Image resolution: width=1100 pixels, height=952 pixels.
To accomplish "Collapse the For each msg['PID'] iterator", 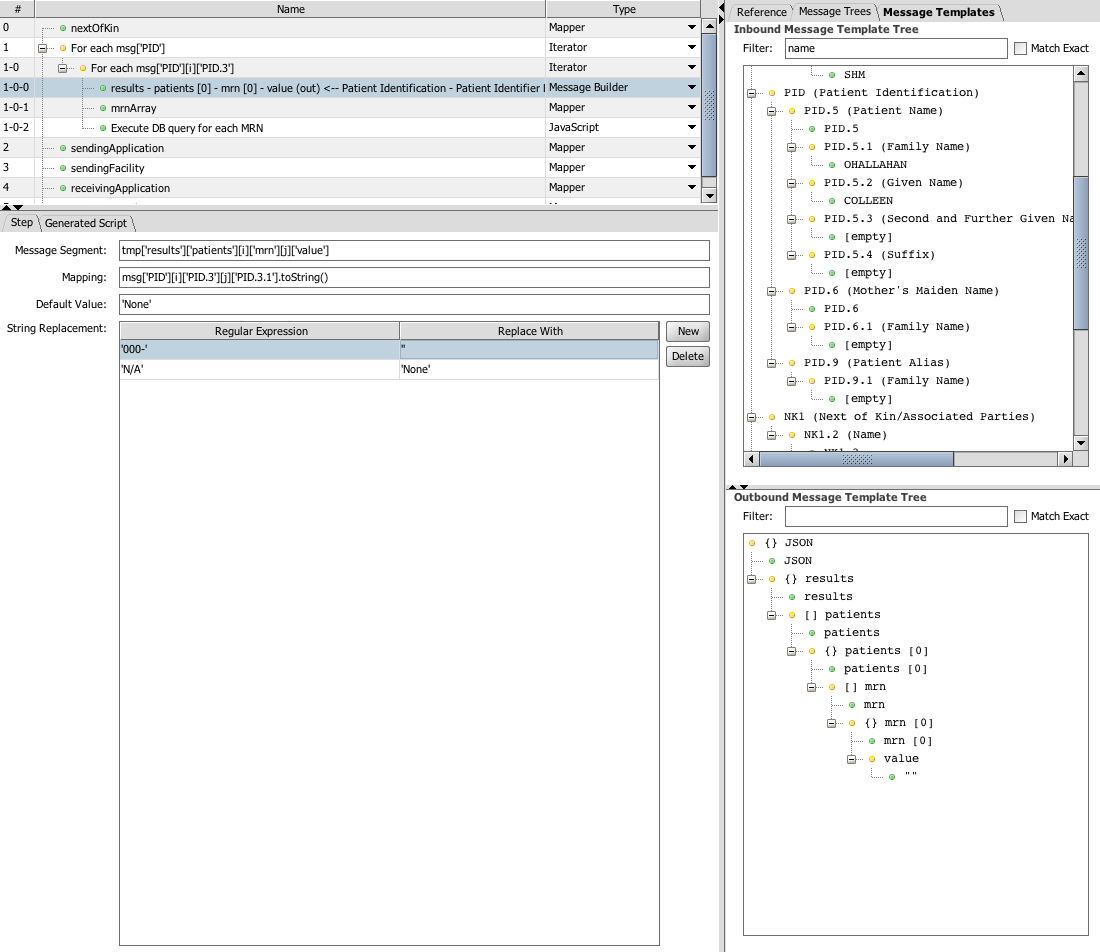I will pos(42,48).
